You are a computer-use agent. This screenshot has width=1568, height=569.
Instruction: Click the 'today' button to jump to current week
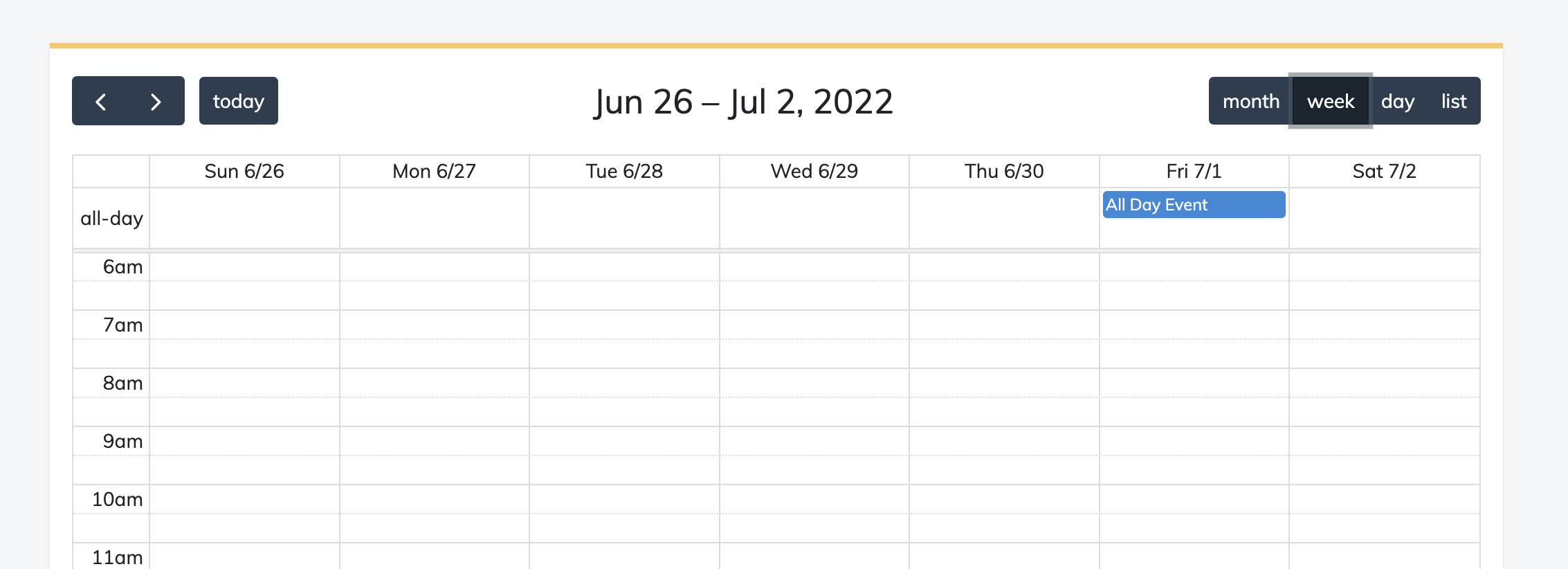[238, 101]
